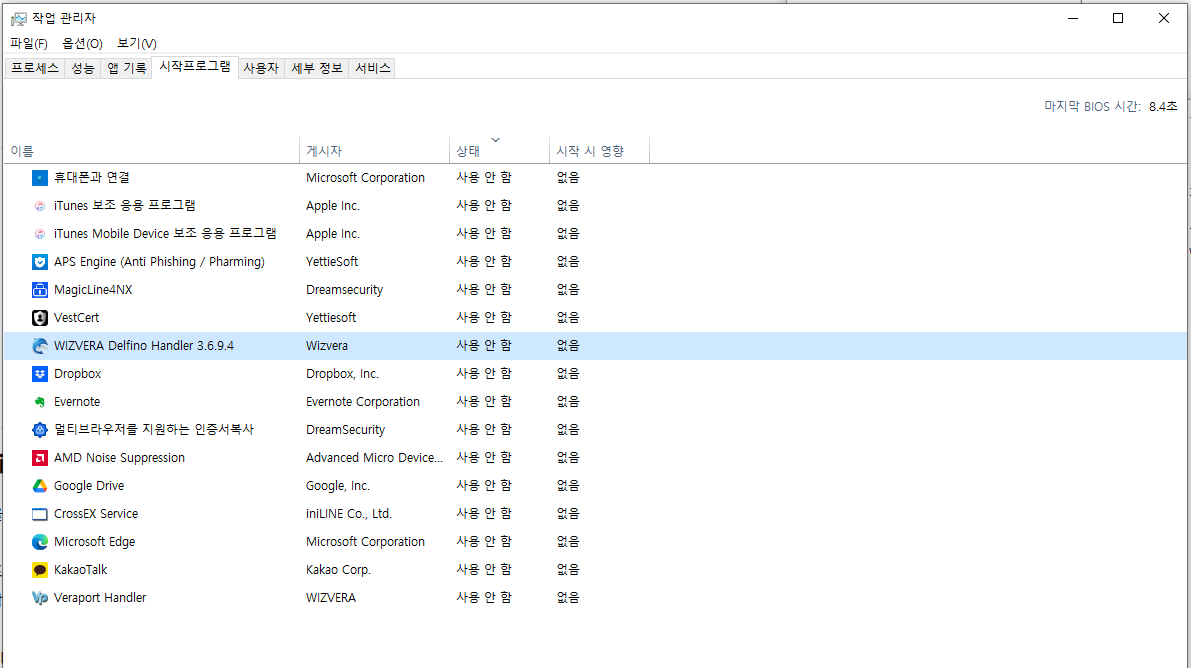Click publisher Advanced Micro Device...

tap(374, 457)
